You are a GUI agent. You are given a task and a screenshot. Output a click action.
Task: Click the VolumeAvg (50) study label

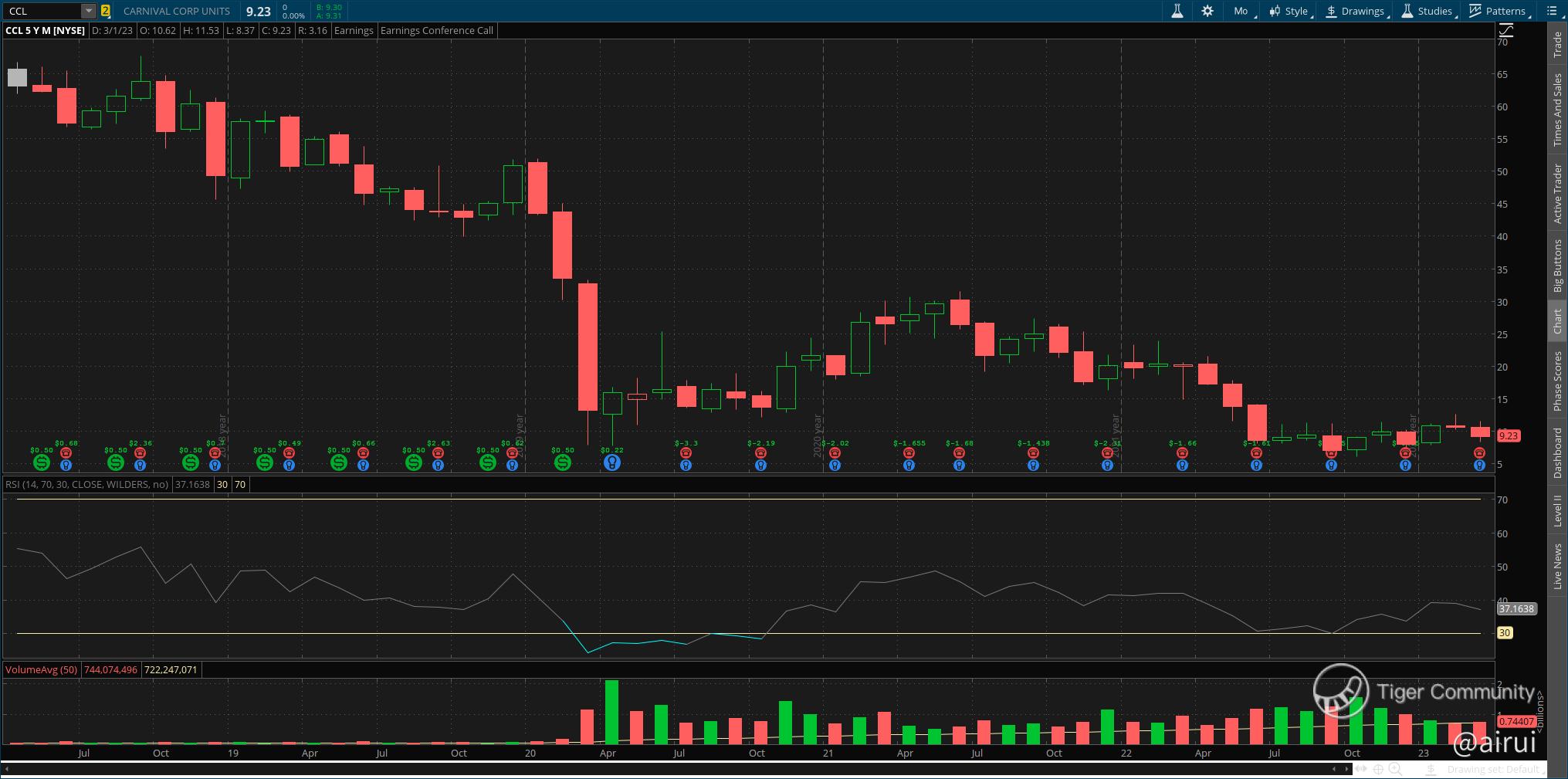[41, 670]
